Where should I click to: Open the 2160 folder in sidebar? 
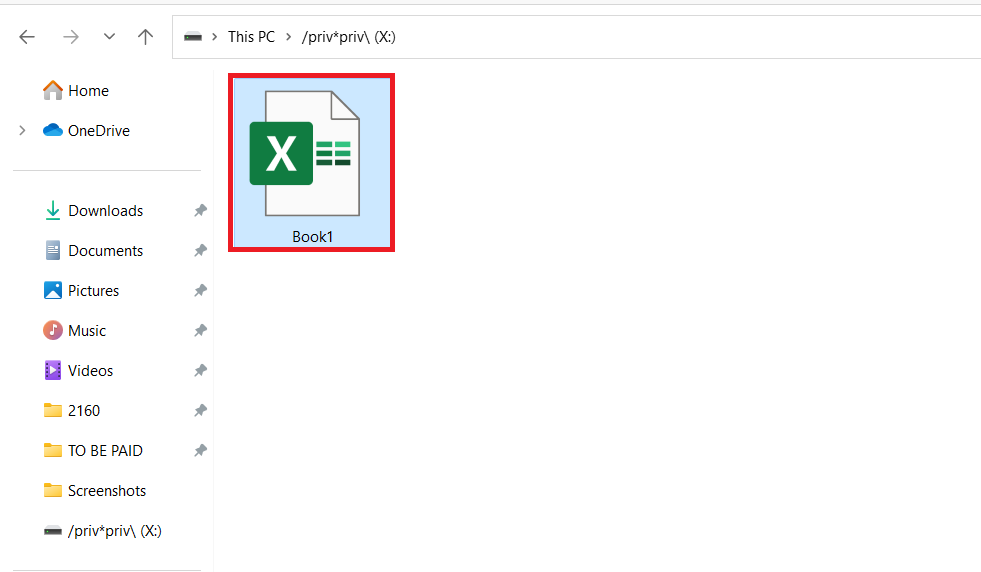tap(84, 411)
